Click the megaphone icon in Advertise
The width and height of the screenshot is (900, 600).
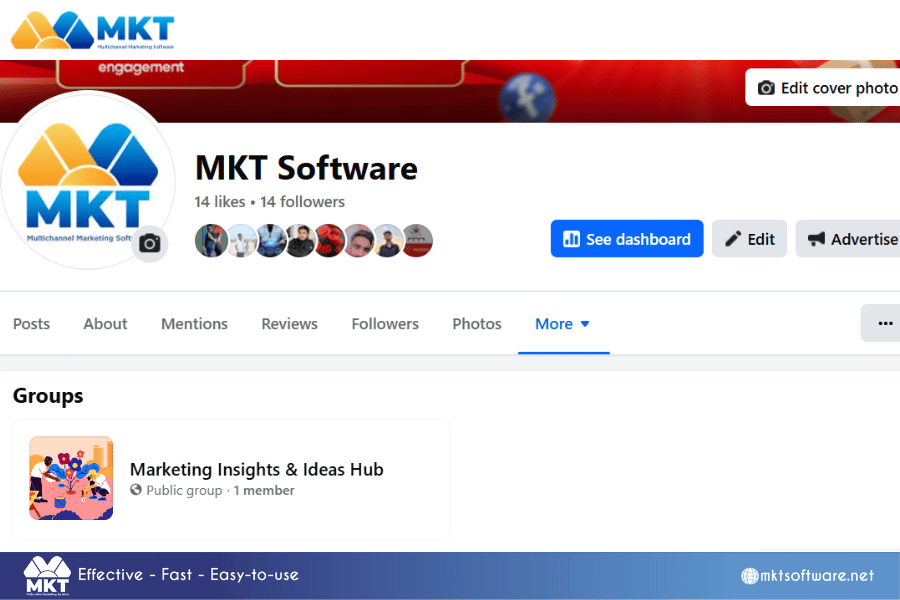(816, 239)
